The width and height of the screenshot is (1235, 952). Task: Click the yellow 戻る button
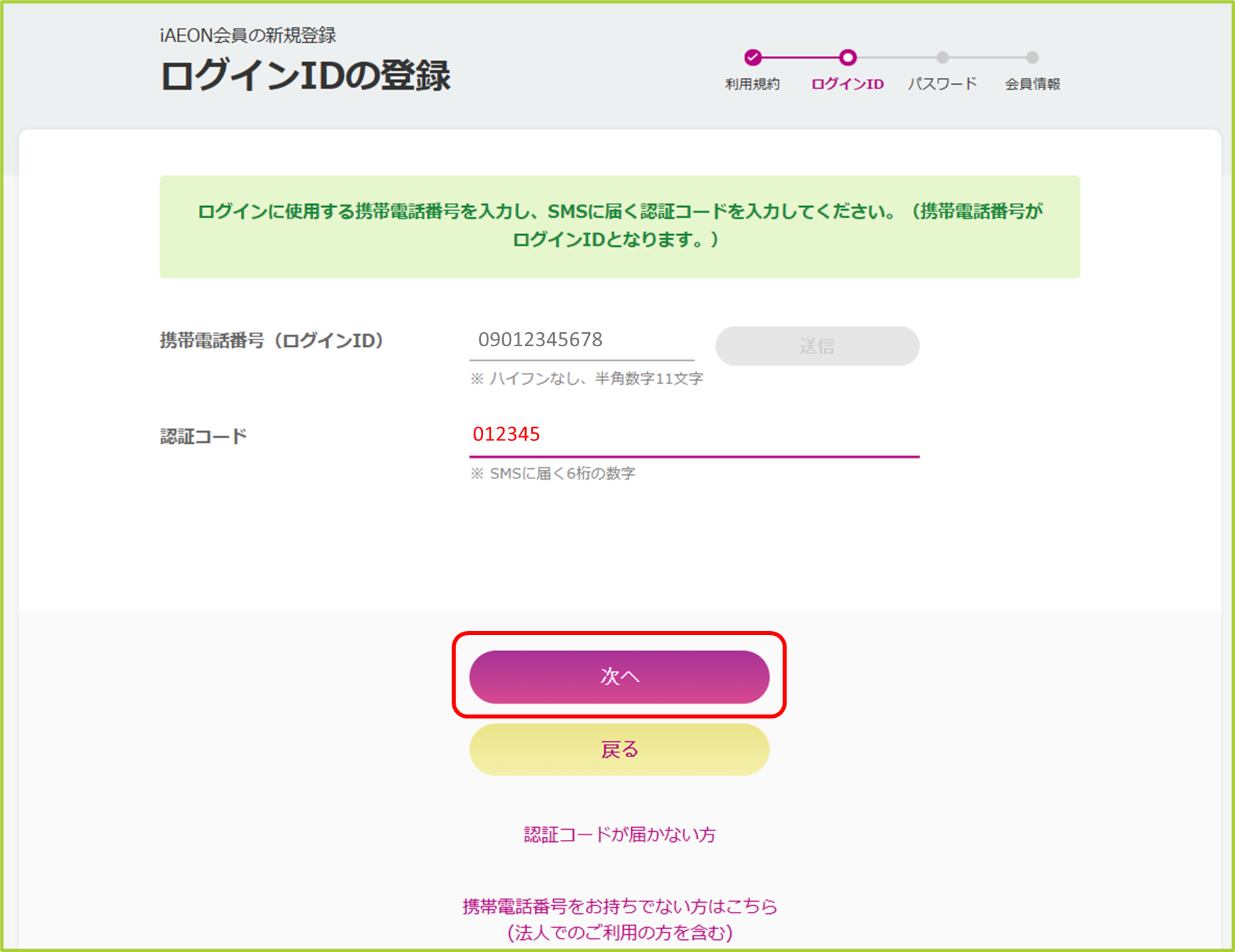coord(619,749)
